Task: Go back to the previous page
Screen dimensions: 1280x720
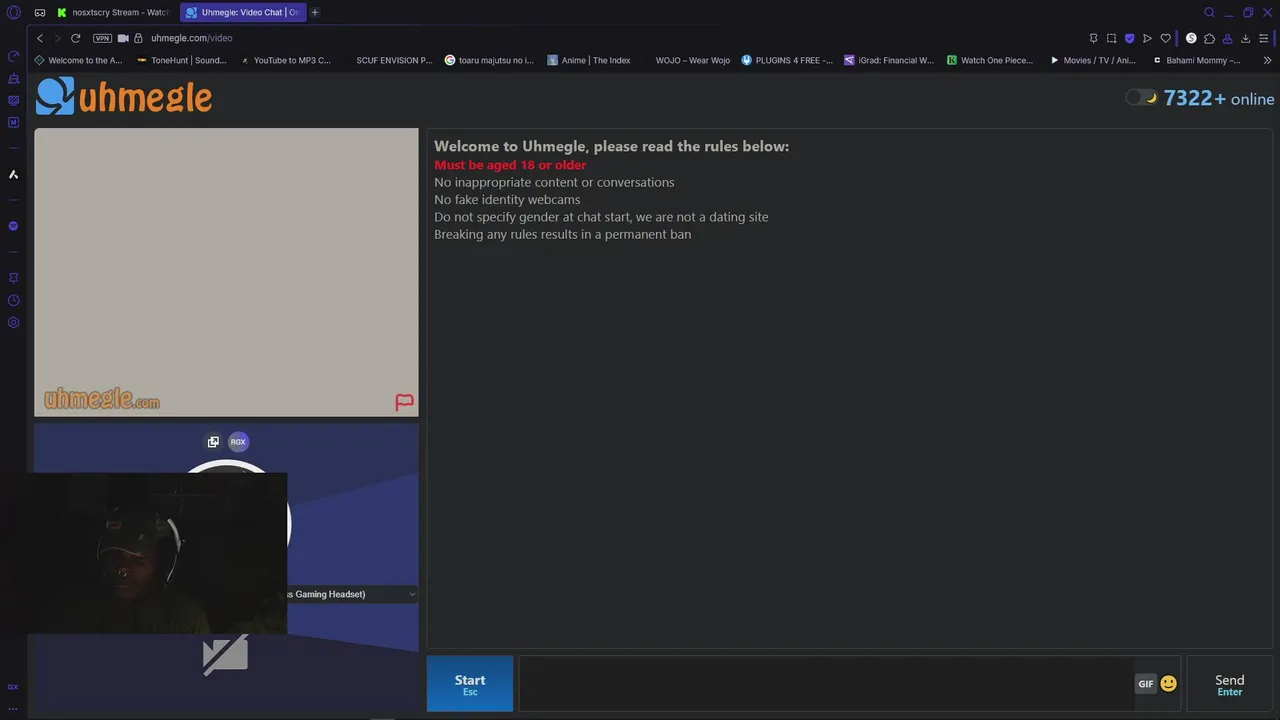Action: pyautogui.click(x=40, y=38)
